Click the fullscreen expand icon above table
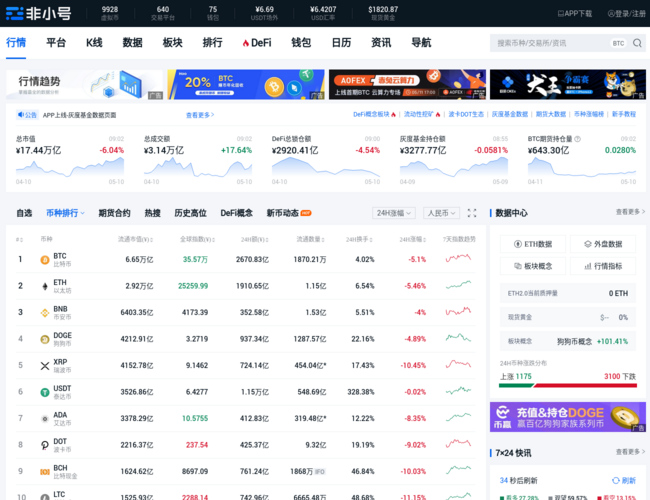Screen dimensions: 650x500 click(x=472, y=213)
